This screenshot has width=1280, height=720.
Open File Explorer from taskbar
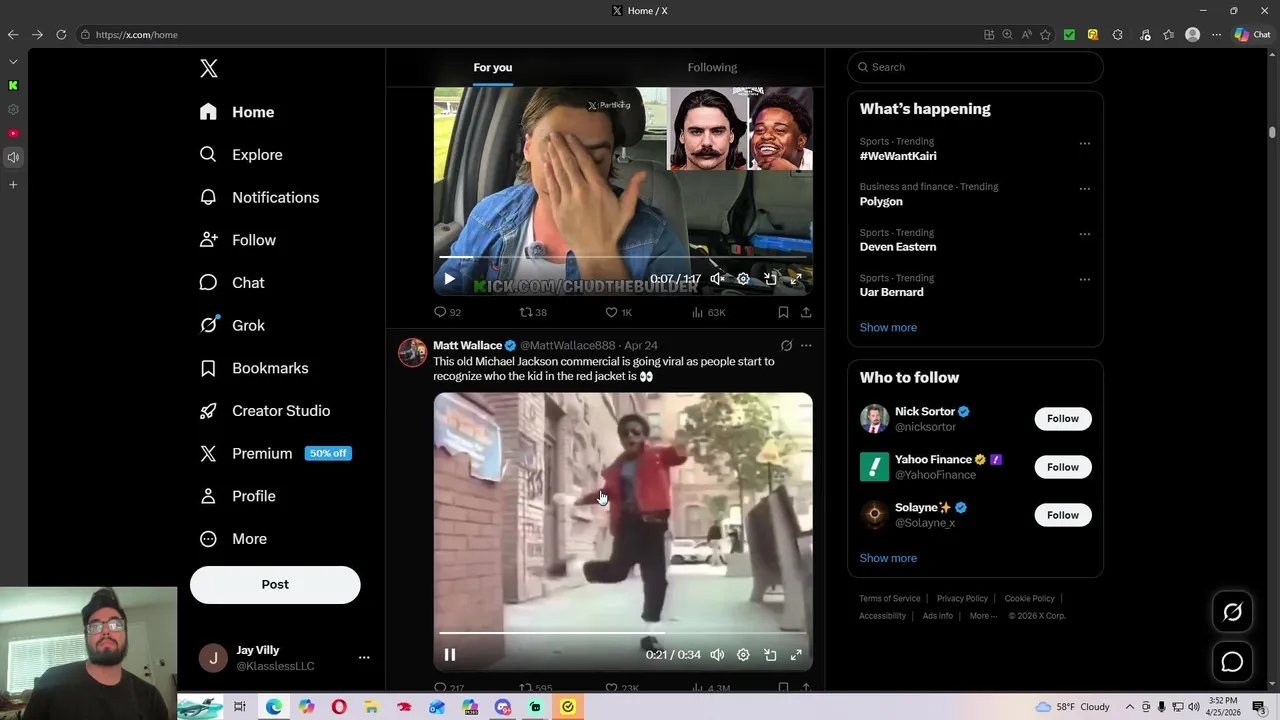click(371, 707)
